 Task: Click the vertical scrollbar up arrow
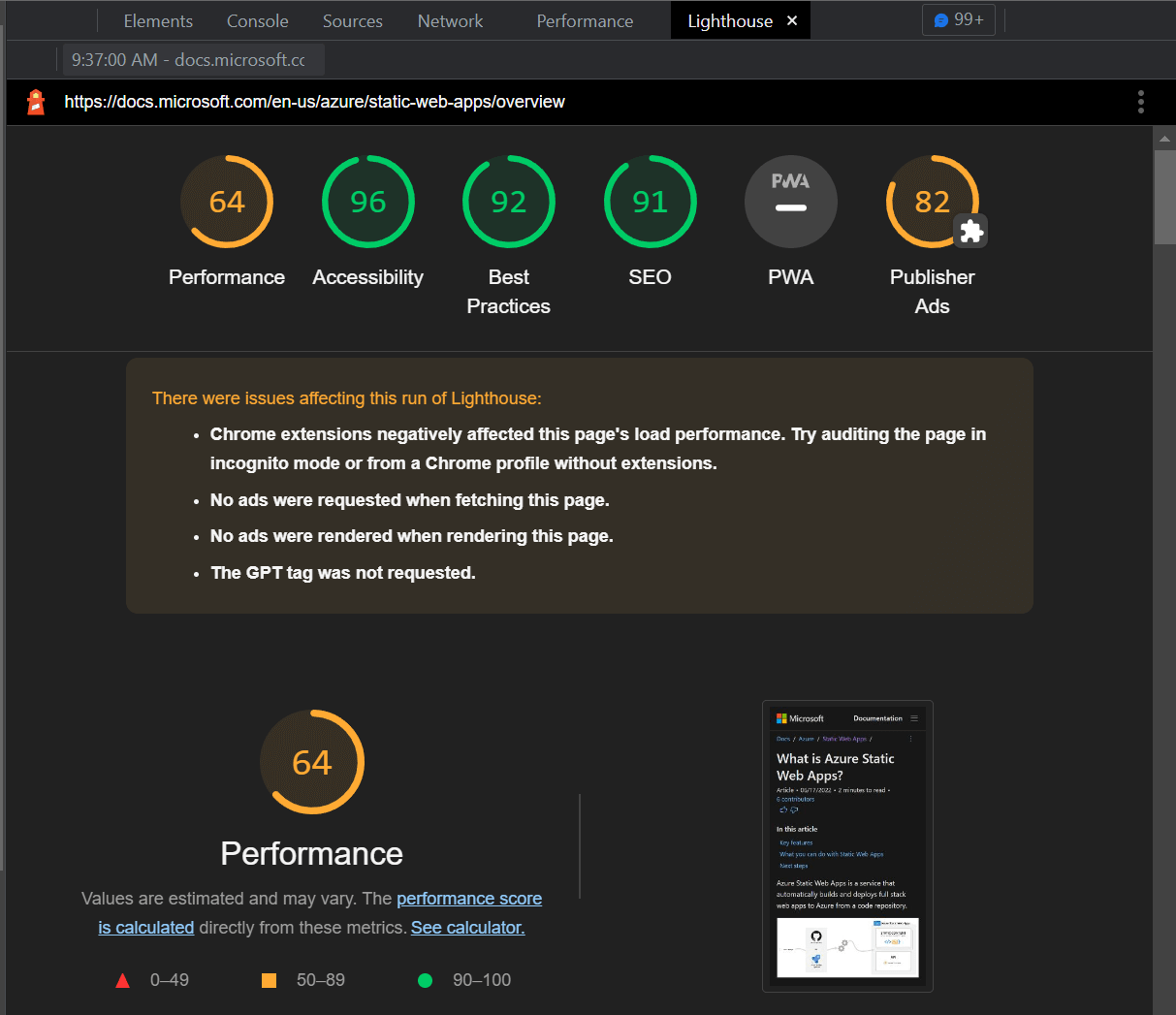(x=1164, y=140)
